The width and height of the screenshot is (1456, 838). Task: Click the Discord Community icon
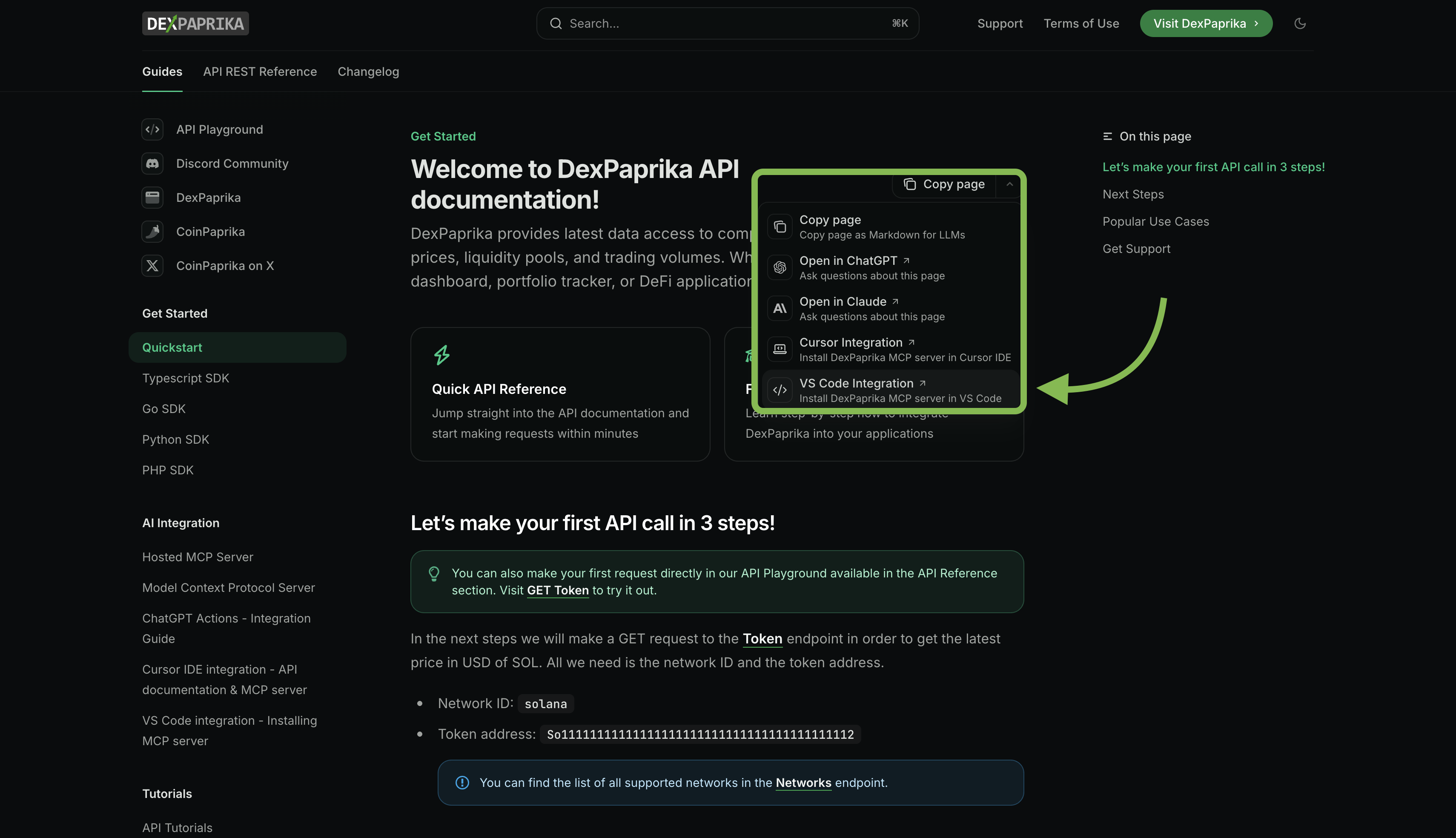(152, 164)
